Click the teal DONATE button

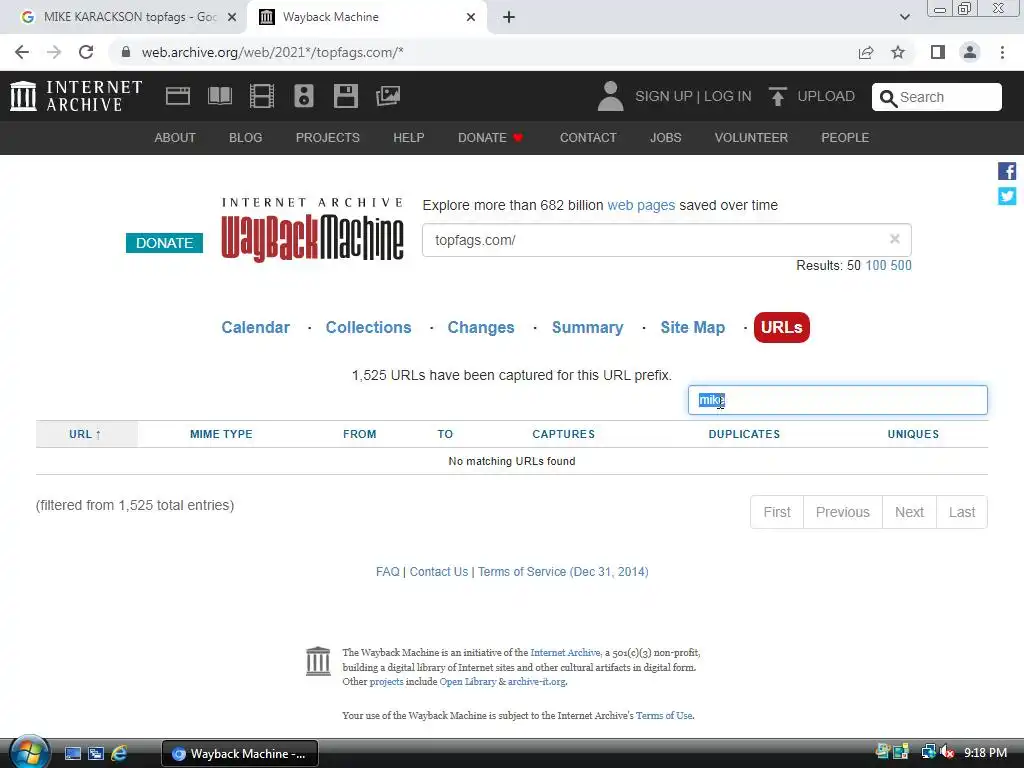click(x=164, y=243)
